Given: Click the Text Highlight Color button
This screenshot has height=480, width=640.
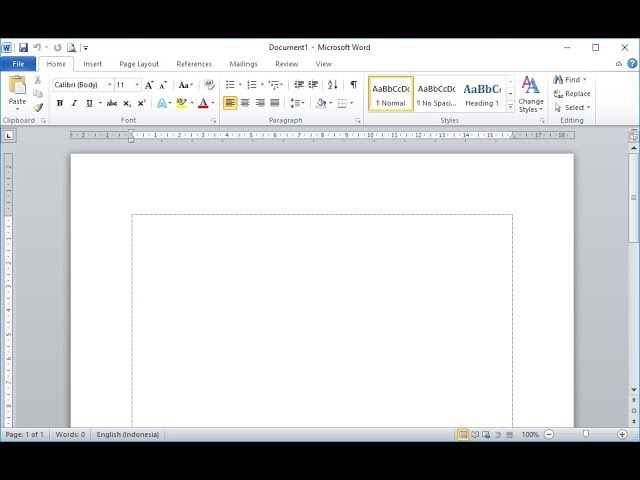Looking at the screenshot, I should point(181,103).
